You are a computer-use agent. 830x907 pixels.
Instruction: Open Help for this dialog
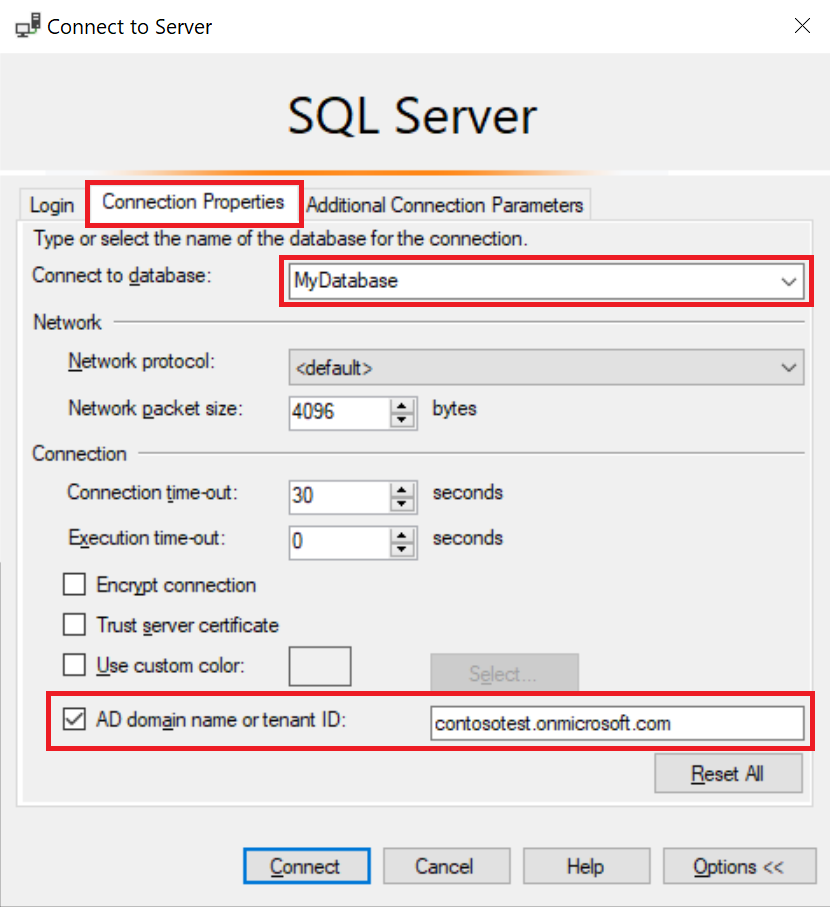click(x=586, y=866)
